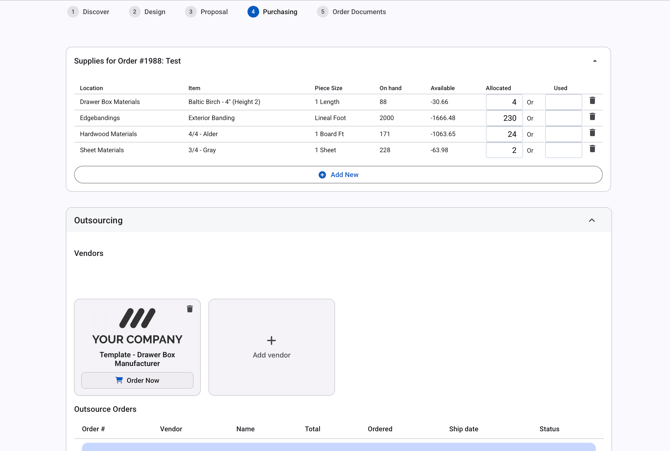670x451 pixels.
Task: Click the On hand column header
Action: (391, 88)
